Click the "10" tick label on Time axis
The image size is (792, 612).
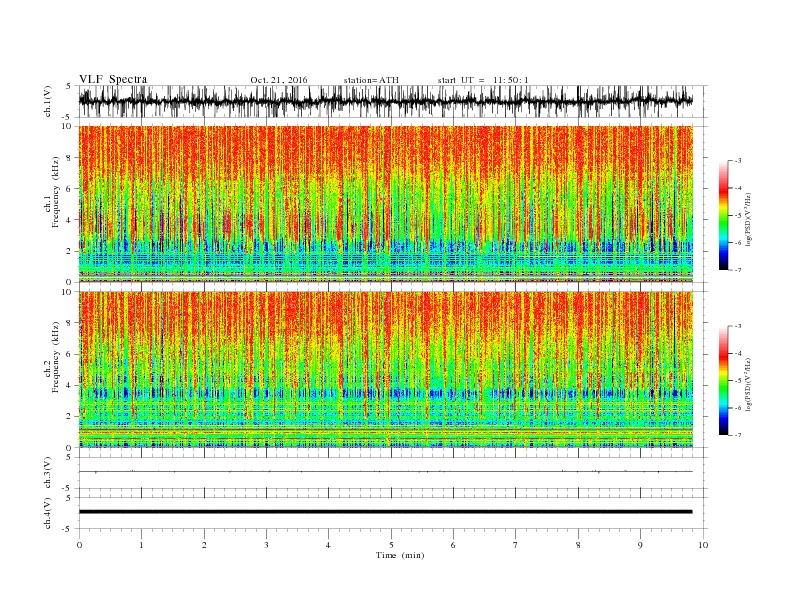(x=703, y=545)
